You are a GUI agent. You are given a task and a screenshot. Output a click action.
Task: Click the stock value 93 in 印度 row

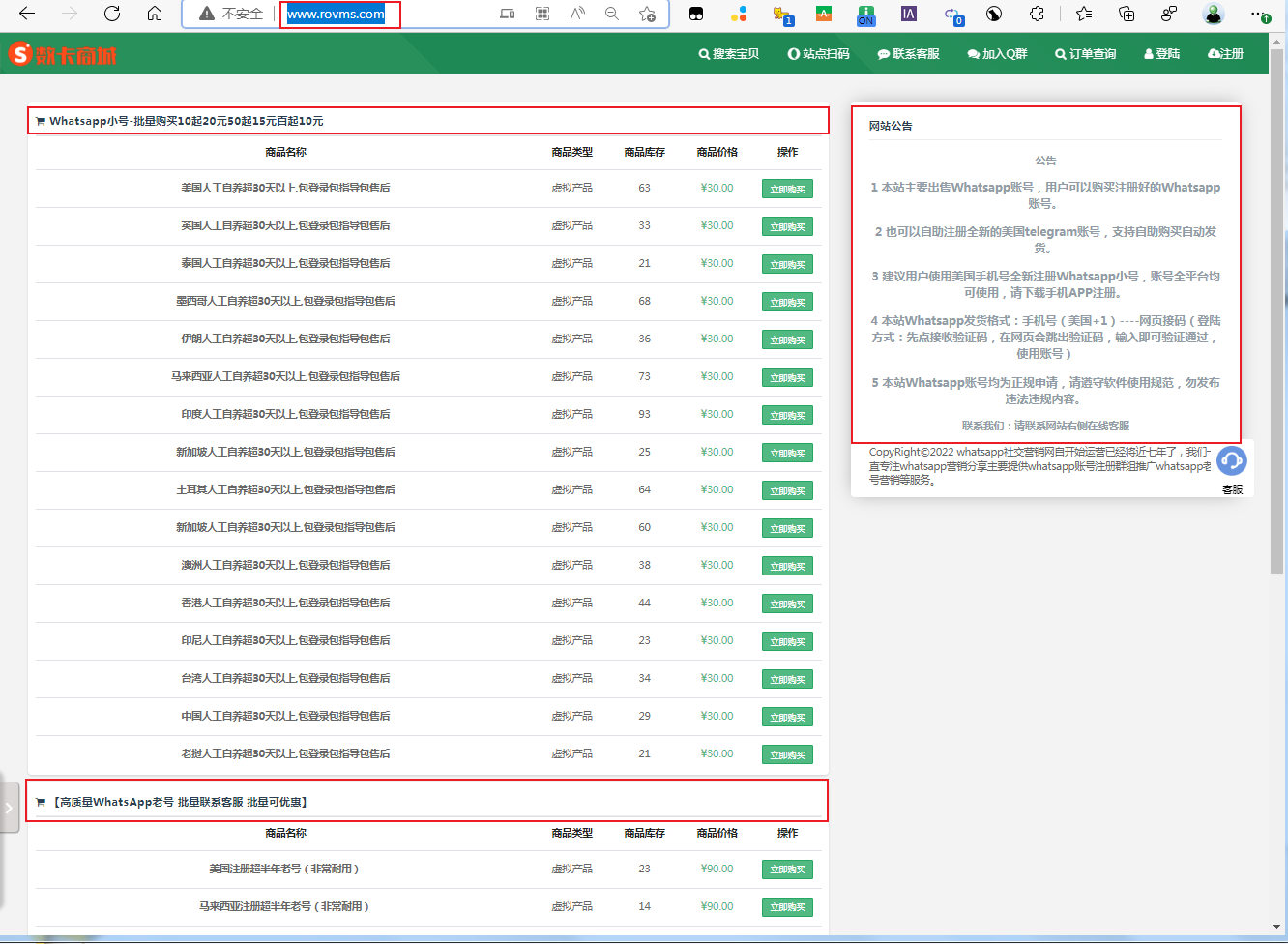[x=645, y=414]
